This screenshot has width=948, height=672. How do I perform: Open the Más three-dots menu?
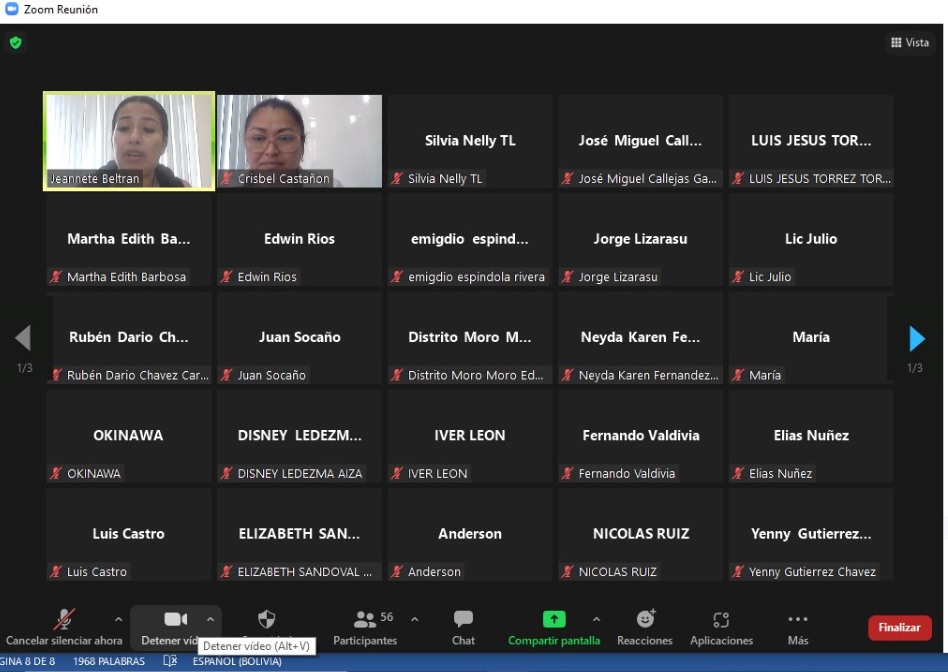[x=797, y=620]
